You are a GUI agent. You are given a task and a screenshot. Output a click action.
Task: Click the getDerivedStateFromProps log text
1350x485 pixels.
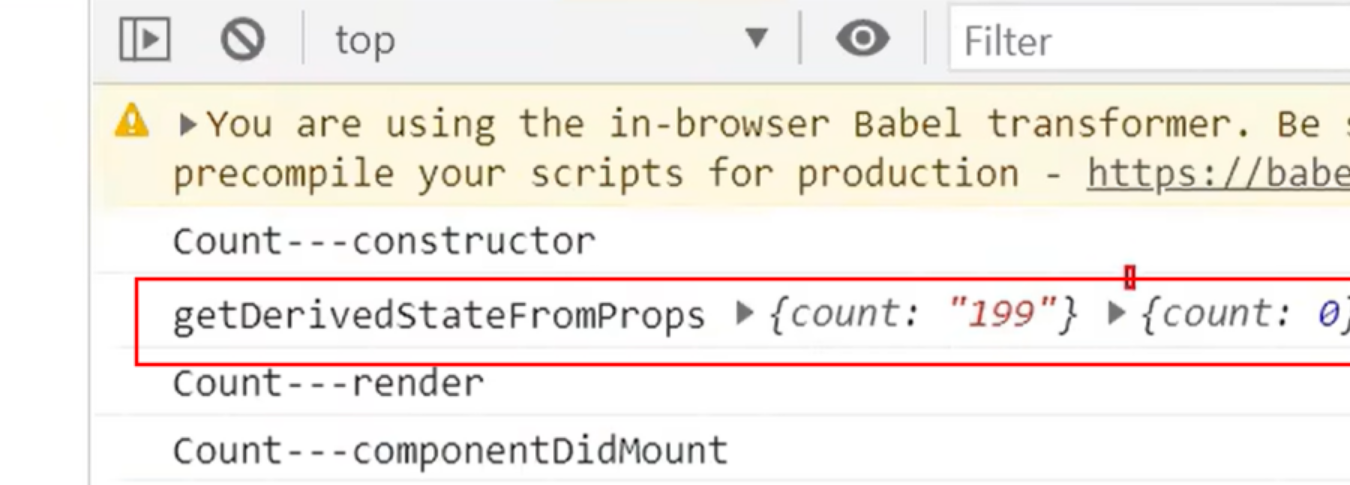(439, 316)
